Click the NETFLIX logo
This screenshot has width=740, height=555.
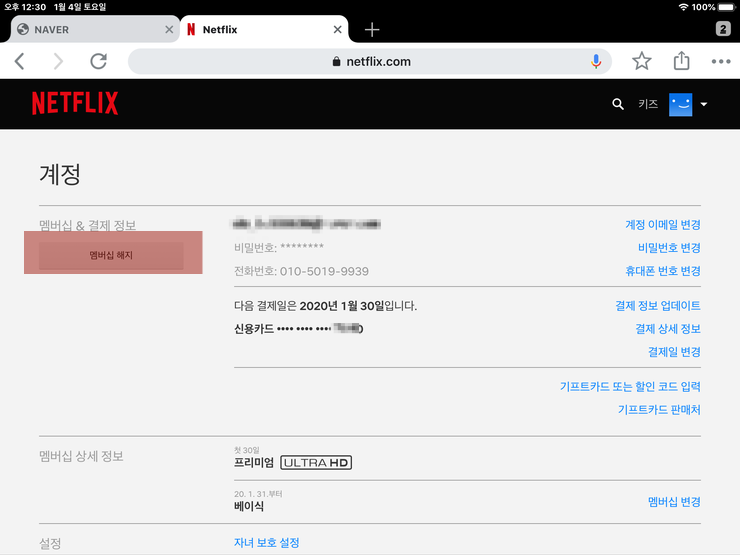click(x=75, y=103)
